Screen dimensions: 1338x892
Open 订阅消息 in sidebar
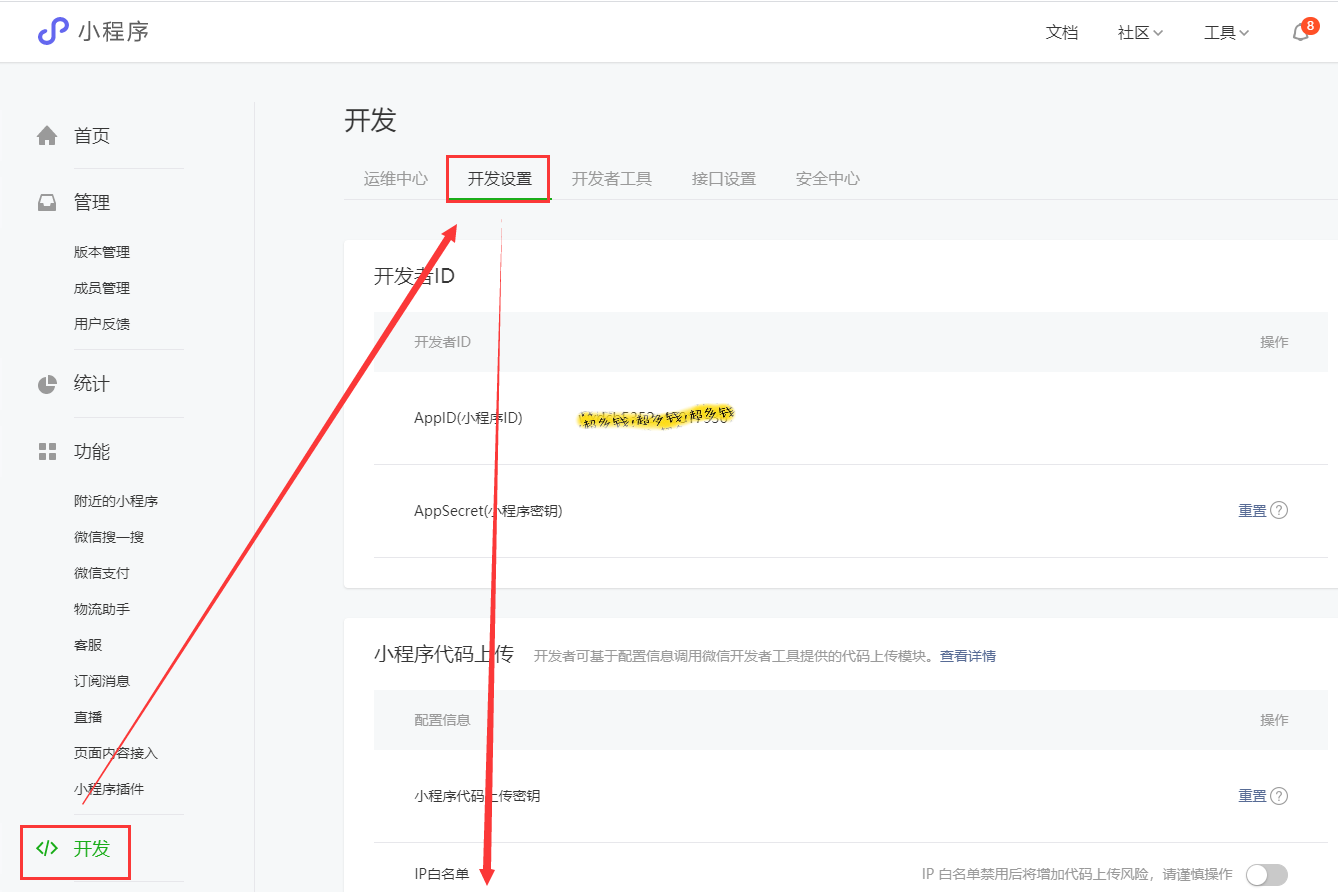pos(102,681)
